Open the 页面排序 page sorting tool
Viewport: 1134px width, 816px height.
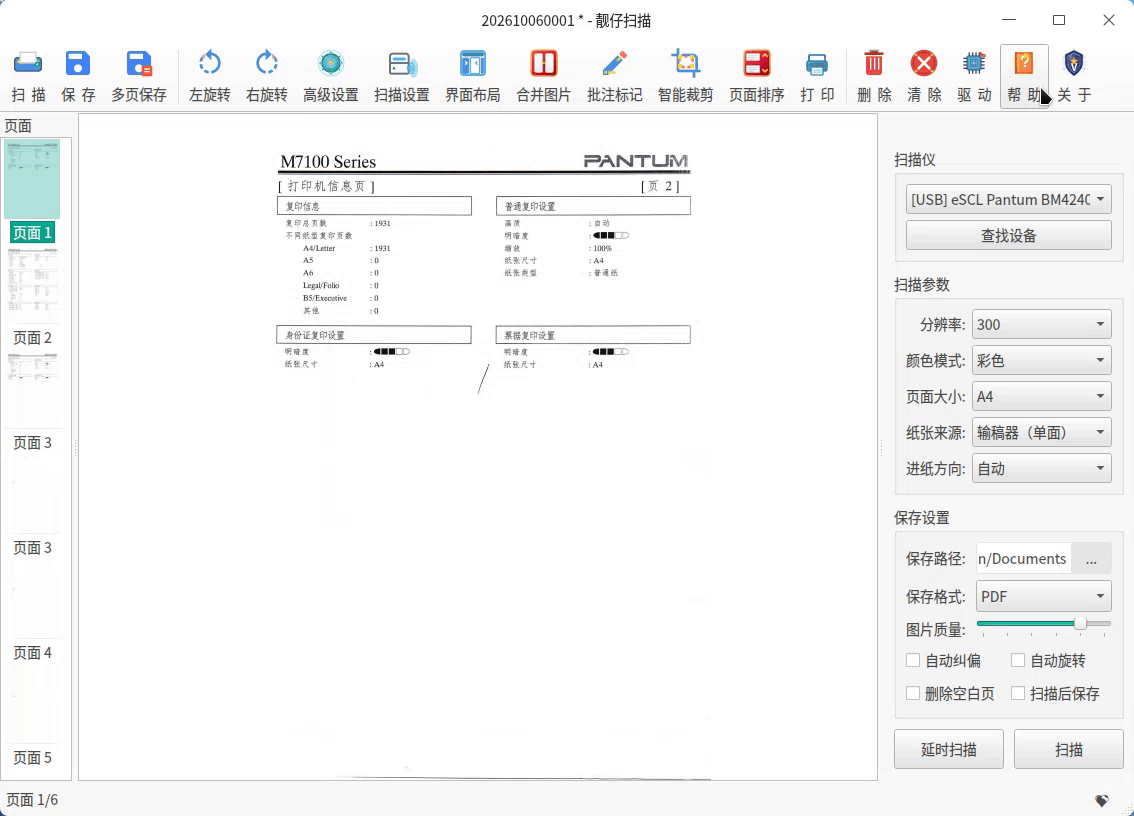(756, 76)
